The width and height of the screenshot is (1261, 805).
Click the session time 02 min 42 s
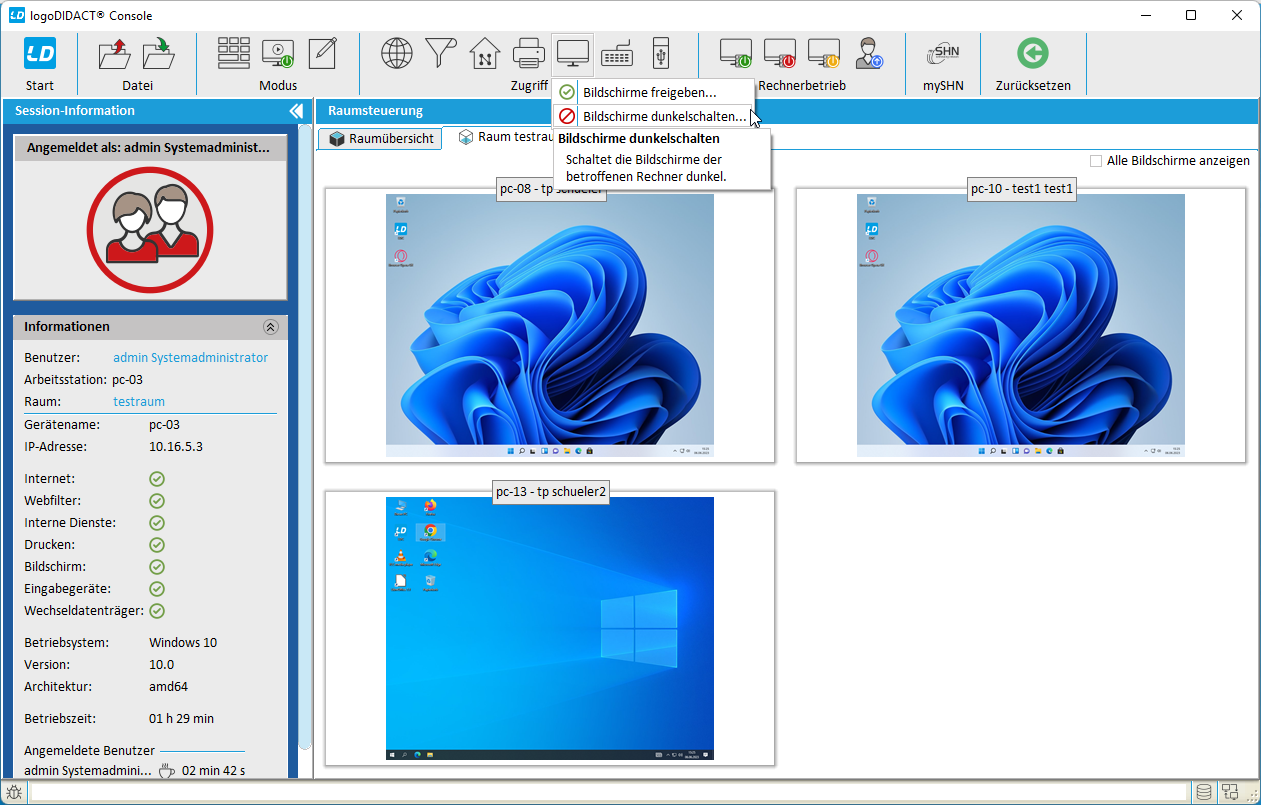(214, 771)
